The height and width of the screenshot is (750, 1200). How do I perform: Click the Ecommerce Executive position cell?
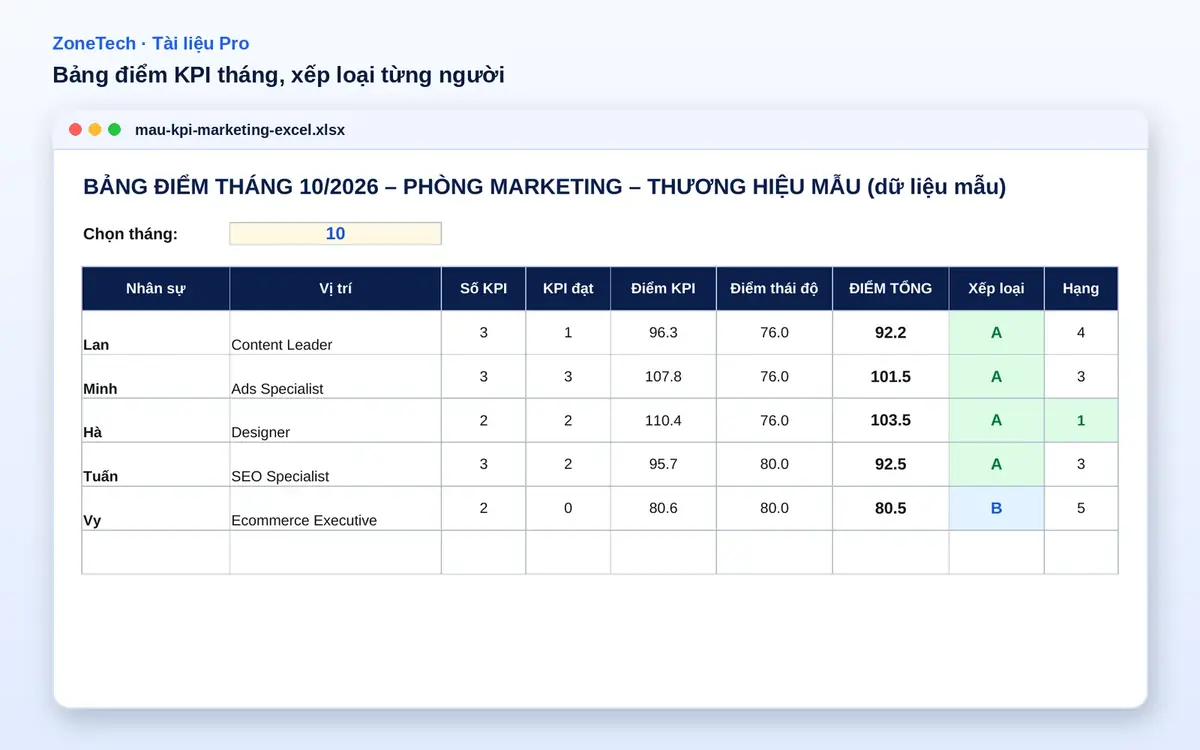pyautogui.click(x=336, y=509)
